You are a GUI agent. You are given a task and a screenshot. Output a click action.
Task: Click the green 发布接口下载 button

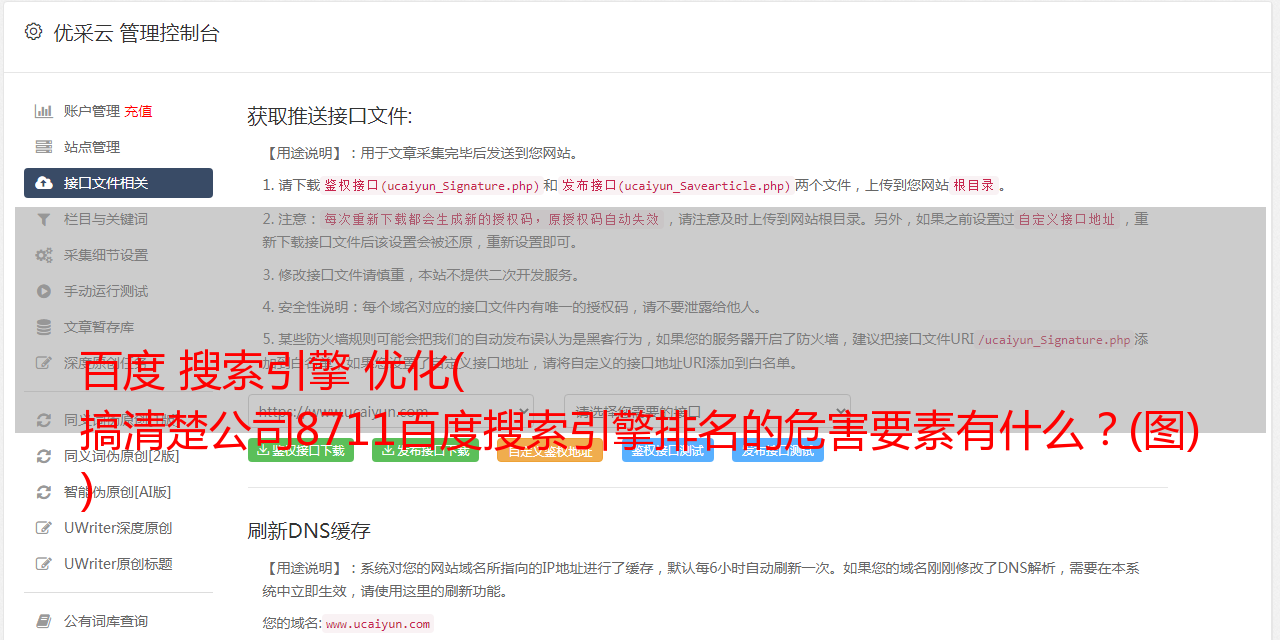pyautogui.click(x=425, y=450)
